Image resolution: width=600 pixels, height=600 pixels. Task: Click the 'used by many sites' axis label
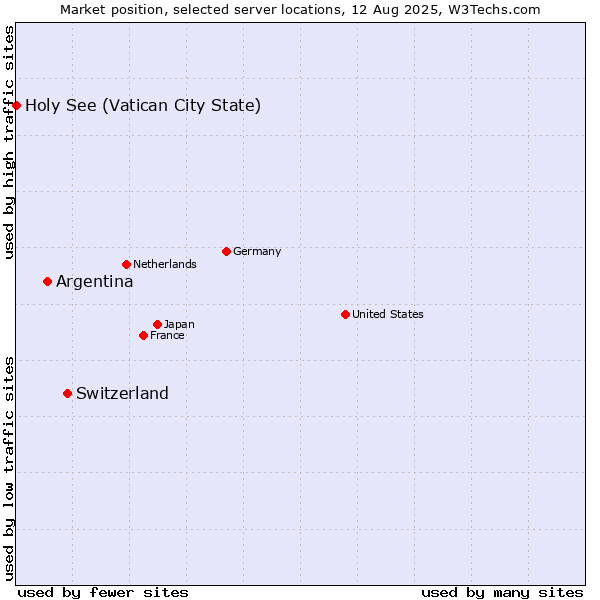point(502,593)
